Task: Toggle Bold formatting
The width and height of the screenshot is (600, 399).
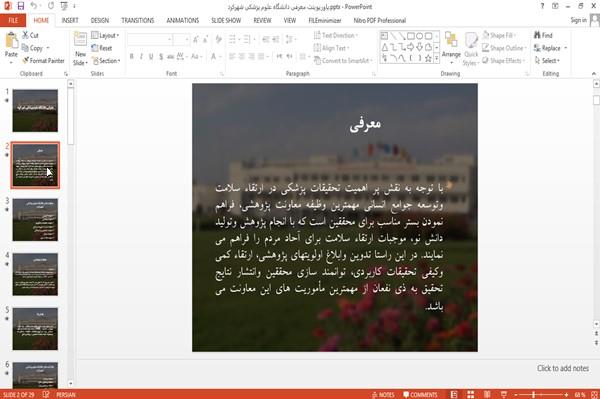Action: coord(131,57)
